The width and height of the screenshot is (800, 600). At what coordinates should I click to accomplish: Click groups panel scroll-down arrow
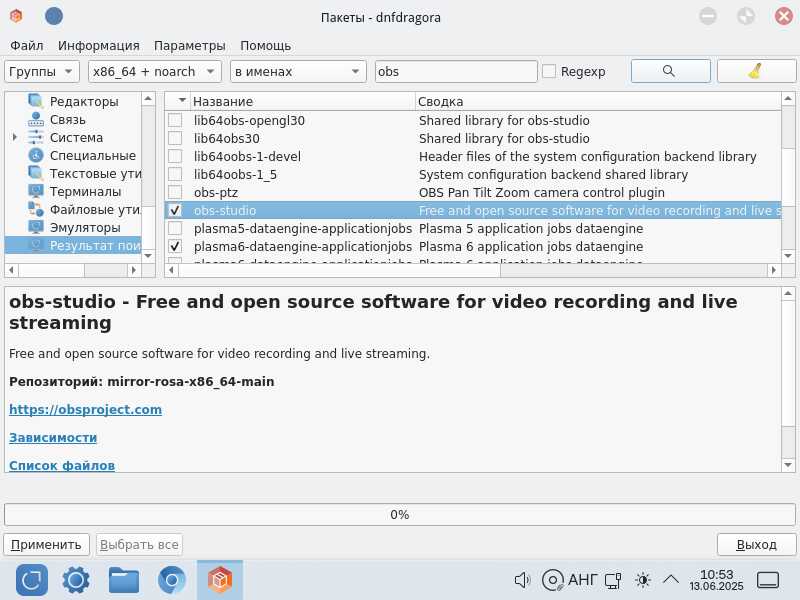(148, 255)
